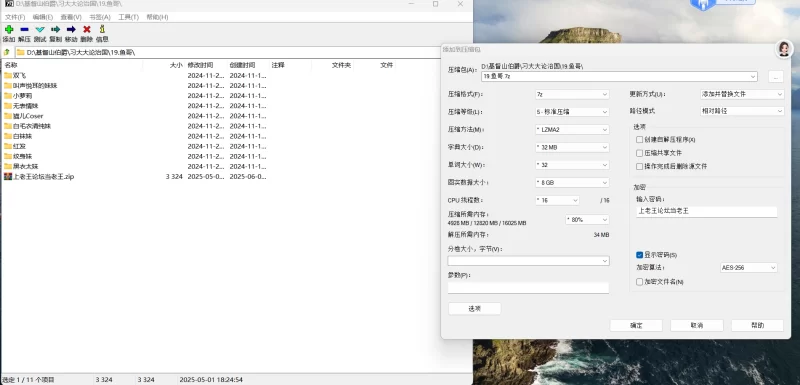Click the 7-Zip window title icon
800x385 pixels.
click(x=9, y=4)
